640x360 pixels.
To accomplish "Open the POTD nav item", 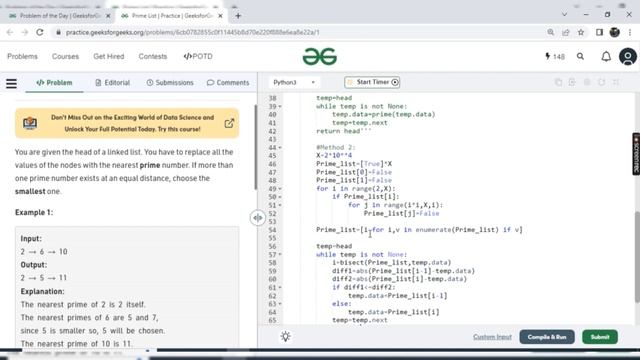I will 198,56.
